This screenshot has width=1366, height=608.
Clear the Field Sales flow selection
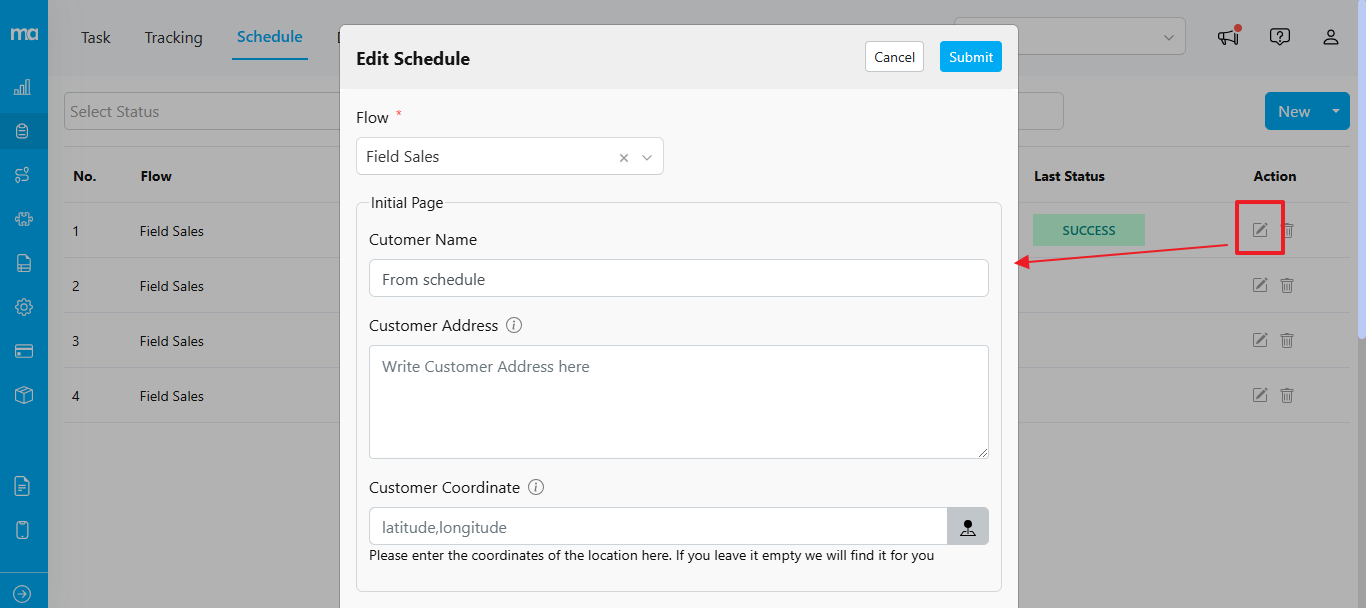point(624,157)
